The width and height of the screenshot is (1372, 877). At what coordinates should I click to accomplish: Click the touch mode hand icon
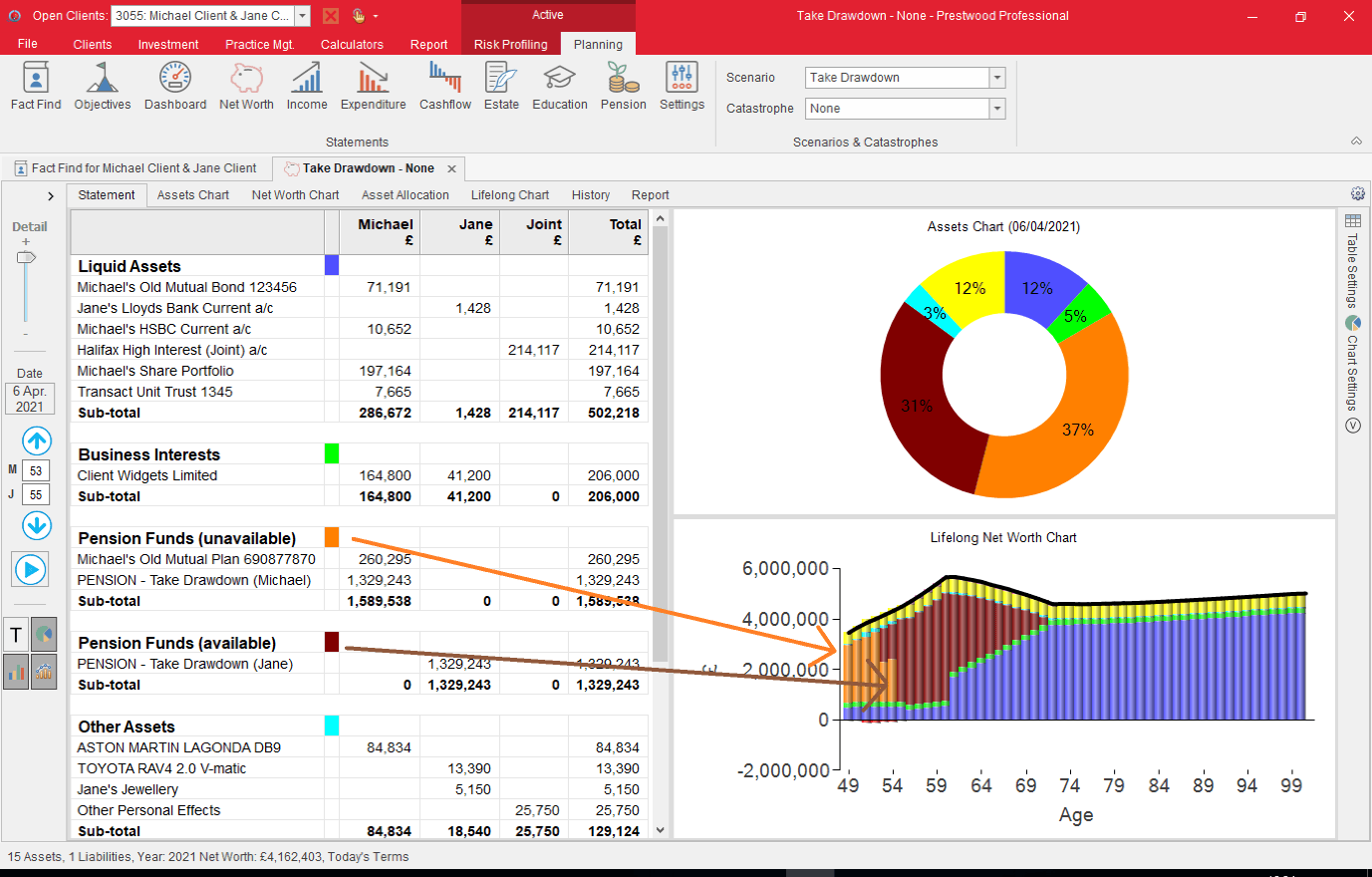tap(358, 16)
